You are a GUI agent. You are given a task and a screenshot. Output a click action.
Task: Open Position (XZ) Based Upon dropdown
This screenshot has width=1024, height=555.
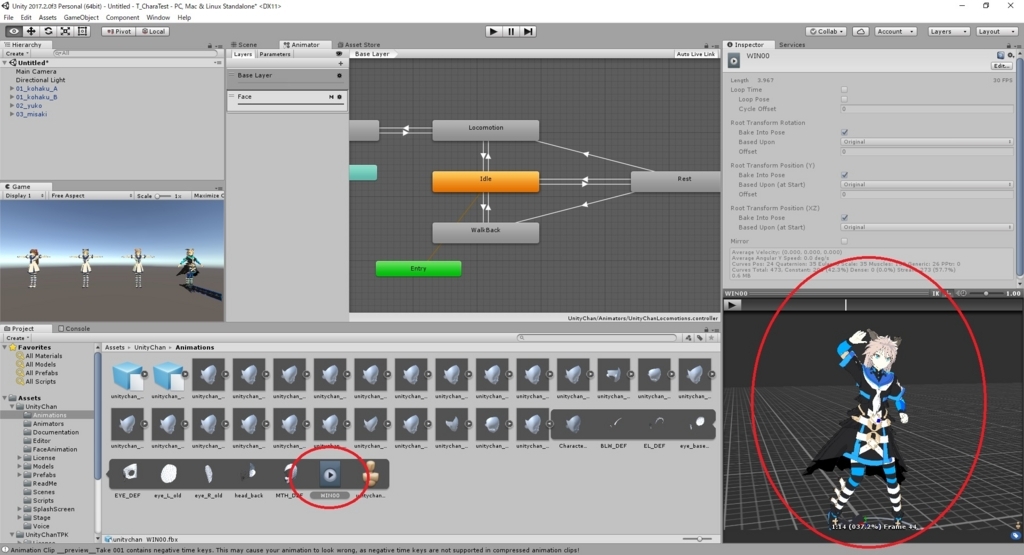927,227
